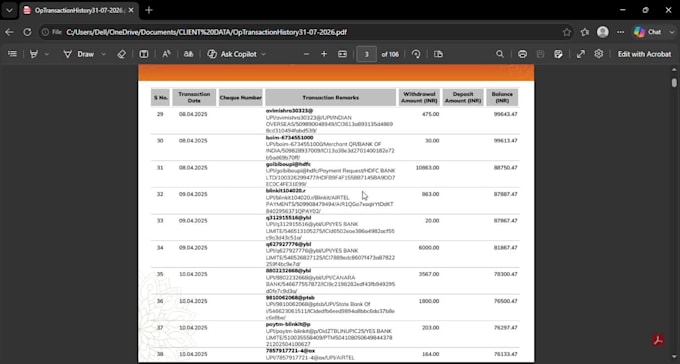Click remark blinkit104020.r
The height and width of the screenshot is (364, 680).
(286, 191)
